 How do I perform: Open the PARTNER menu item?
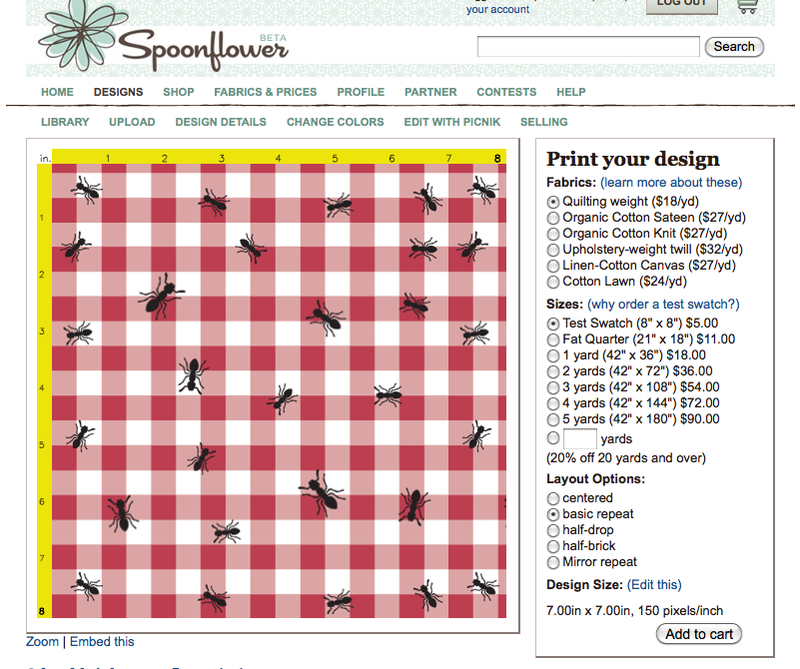[x=431, y=92]
